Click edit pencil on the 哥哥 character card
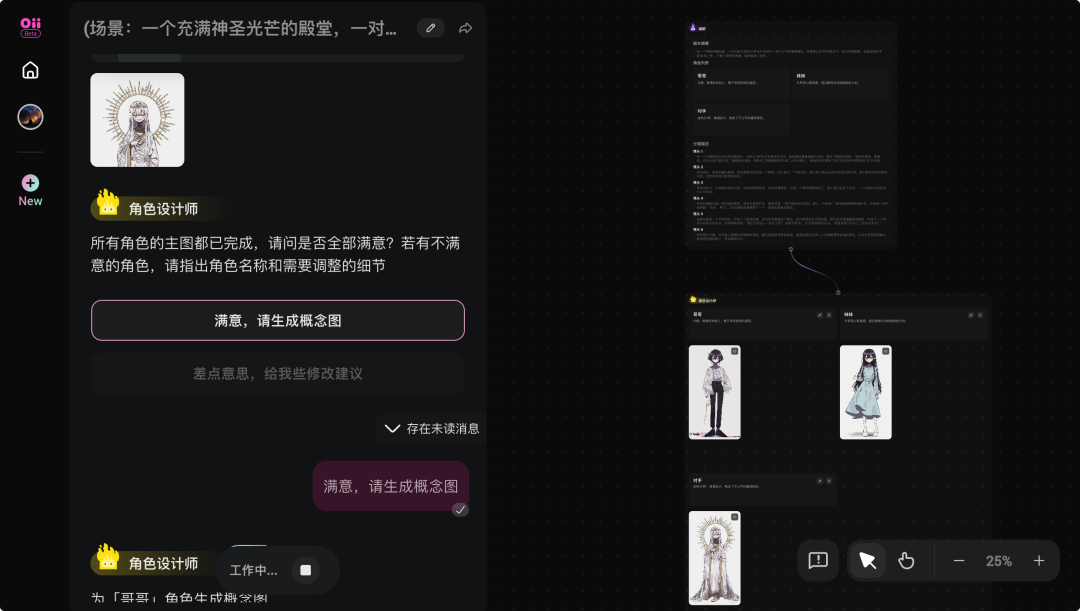Screen dimensions: 1080x611 [x=819, y=315]
